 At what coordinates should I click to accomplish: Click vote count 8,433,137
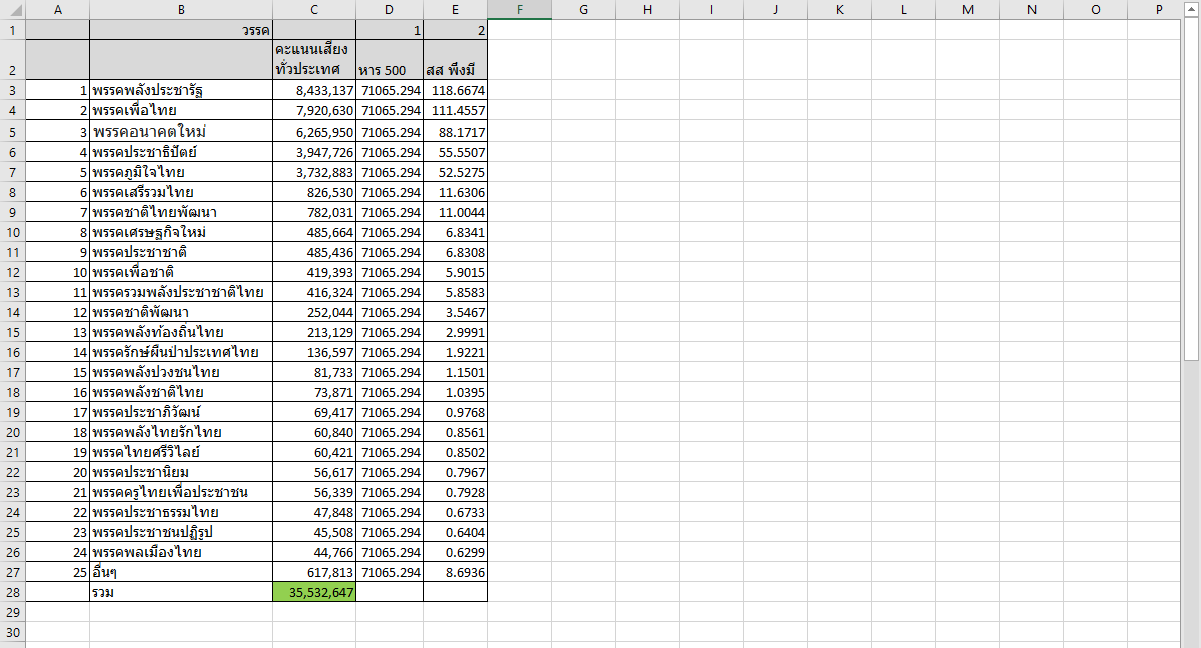point(314,91)
